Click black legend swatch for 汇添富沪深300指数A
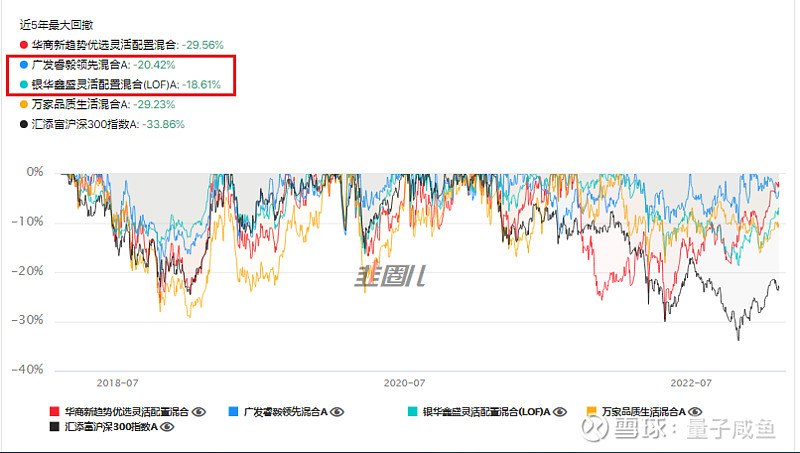 pos(55,427)
